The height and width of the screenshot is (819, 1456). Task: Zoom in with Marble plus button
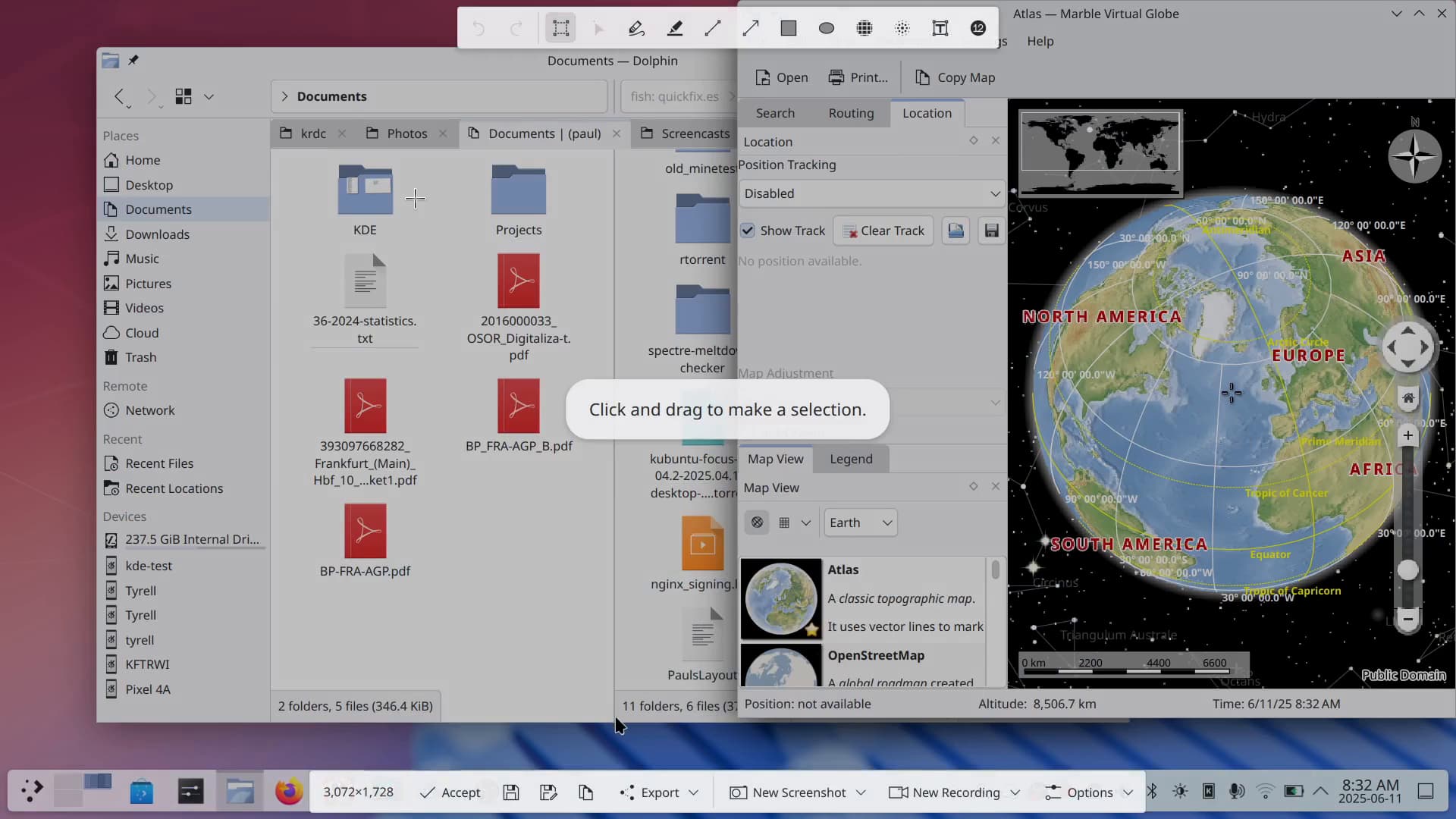1408,435
